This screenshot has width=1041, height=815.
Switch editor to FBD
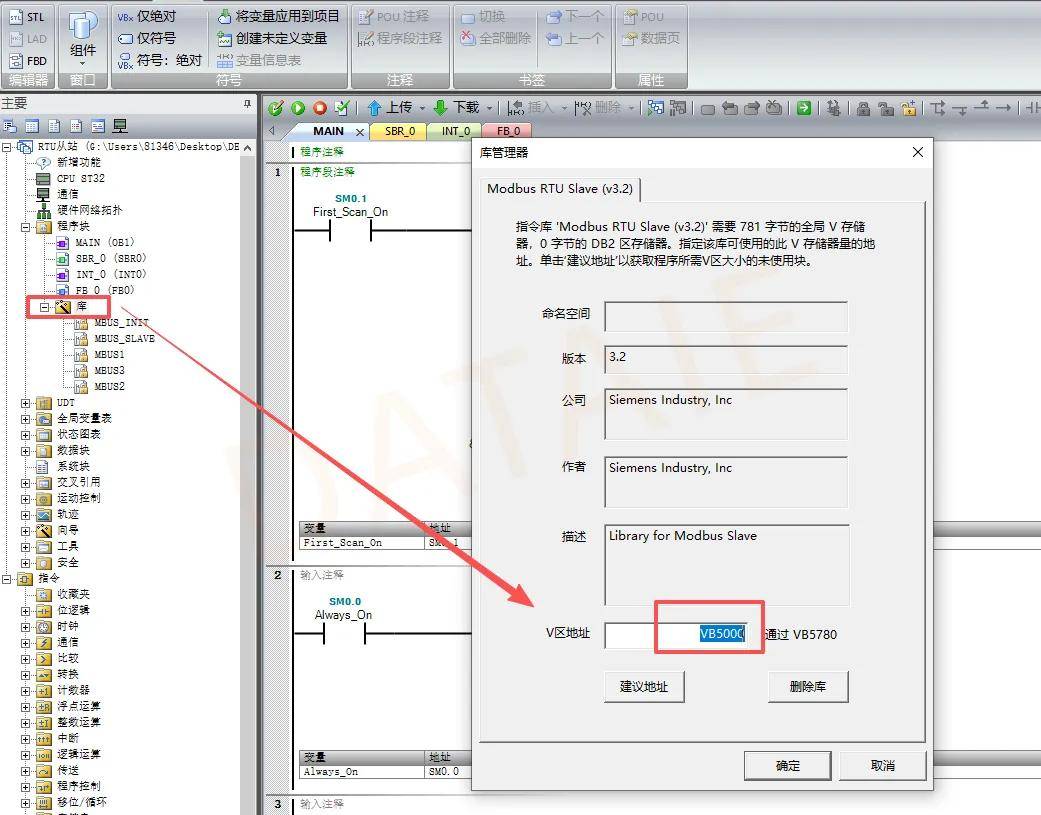click(28, 61)
